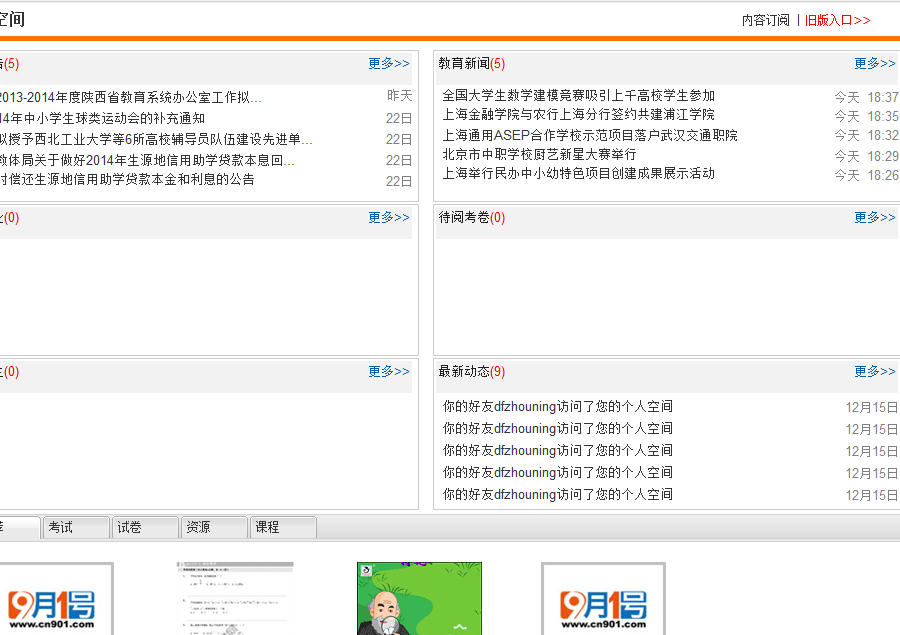Click the document worksheet preview thumbnail
The width and height of the screenshot is (900, 635).
235,598
